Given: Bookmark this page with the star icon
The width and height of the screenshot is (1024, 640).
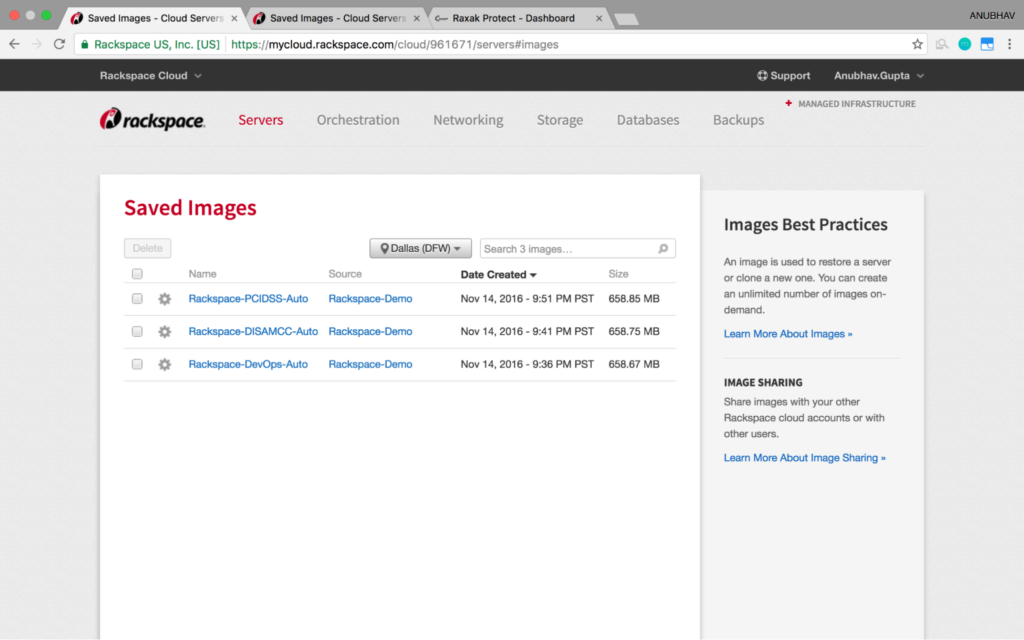Looking at the screenshot, I should pos(918,44).
